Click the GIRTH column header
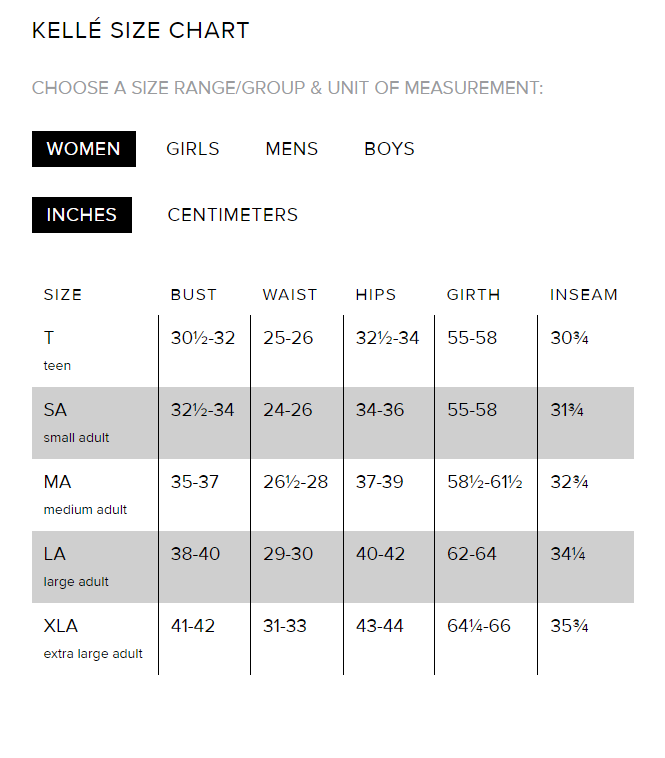665x758 pixels. pos(474,295)
